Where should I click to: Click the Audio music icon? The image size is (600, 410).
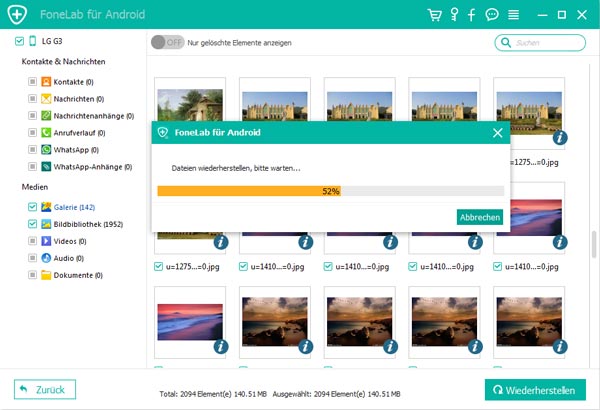point(46,258)
